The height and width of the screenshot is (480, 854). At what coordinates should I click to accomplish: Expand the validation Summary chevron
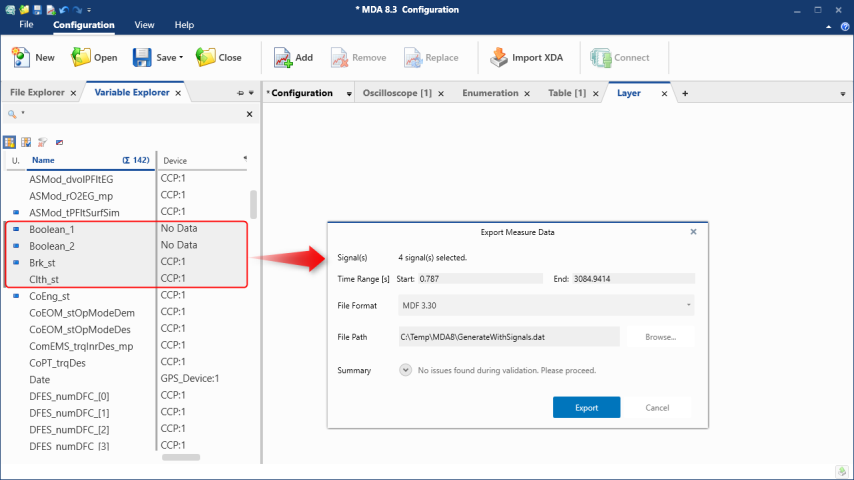(x=405, y=370)
